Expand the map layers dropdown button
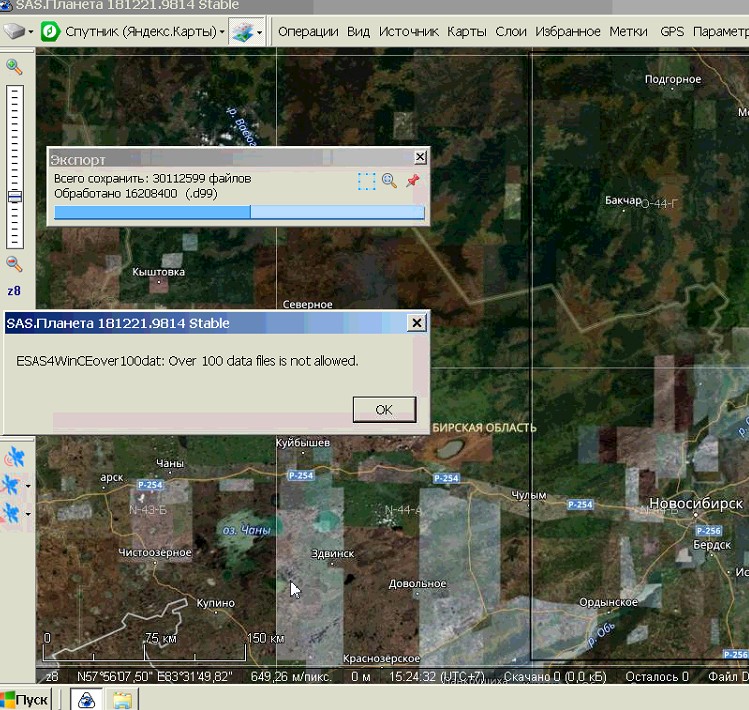The image size is (749, 710). click(x=260, y=32)
